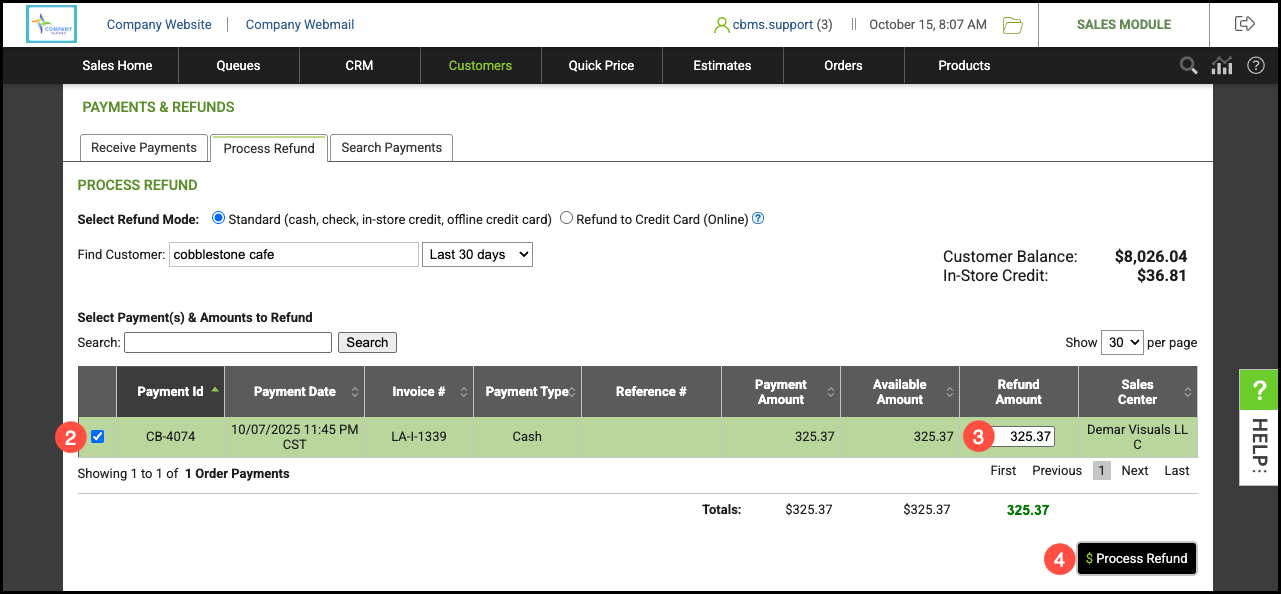Focus the payments Search text field
The image size is (1281, 594).
coord(228,342)
